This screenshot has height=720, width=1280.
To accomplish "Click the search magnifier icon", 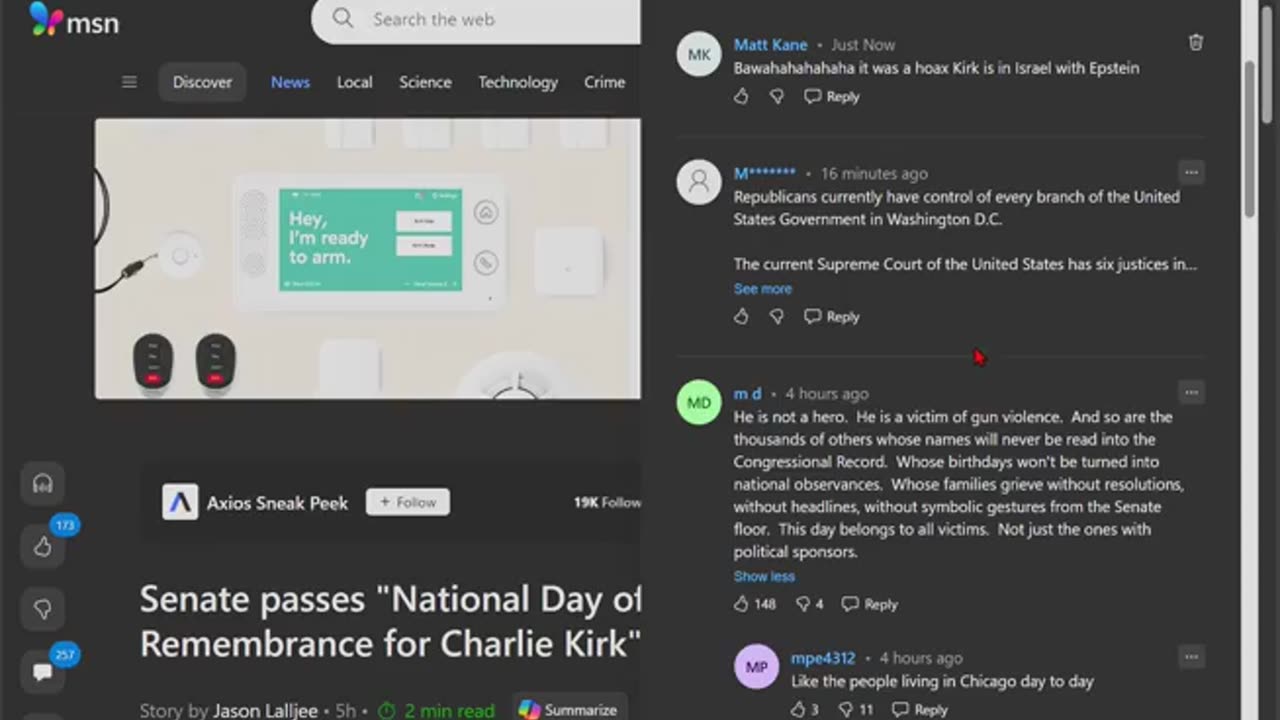I will [343, 19].
